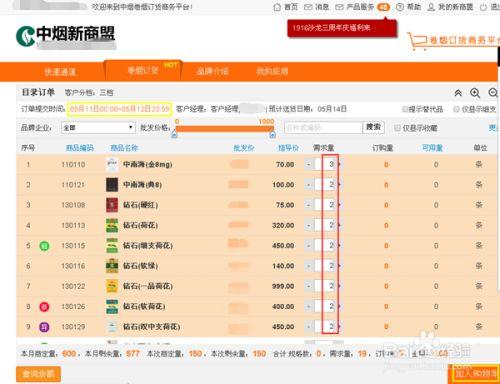Click product image for item 130129

tap(112, 327)
